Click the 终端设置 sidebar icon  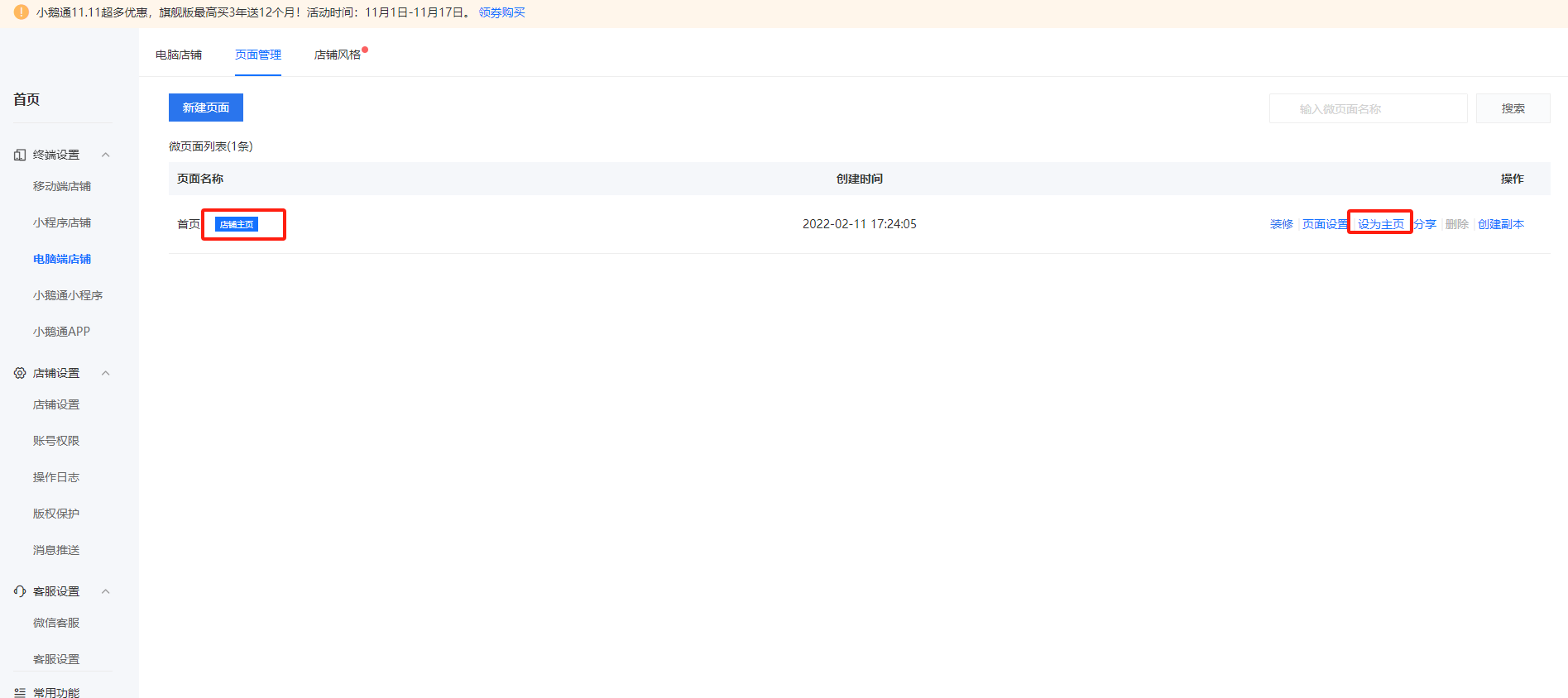pyautogui.click(x=20, y=155)
